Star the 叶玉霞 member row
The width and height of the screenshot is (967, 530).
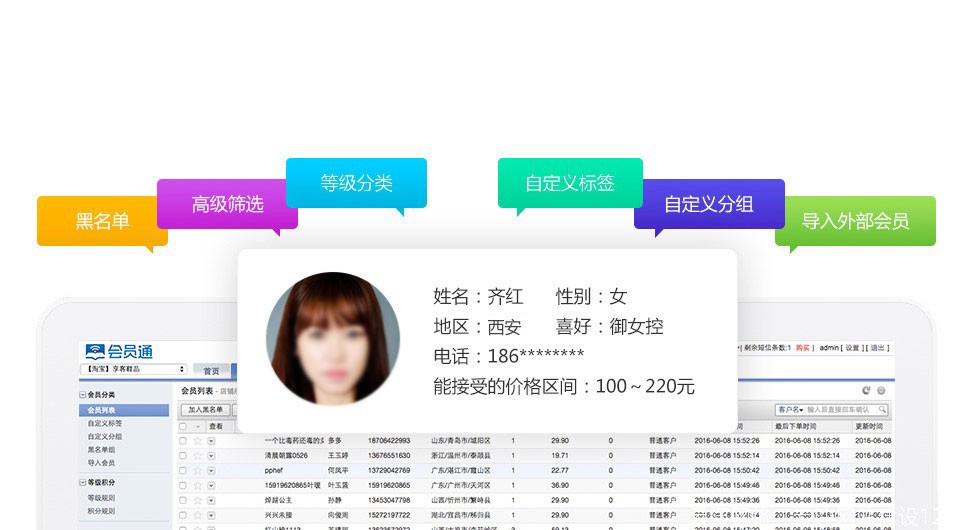click(198, 486)
